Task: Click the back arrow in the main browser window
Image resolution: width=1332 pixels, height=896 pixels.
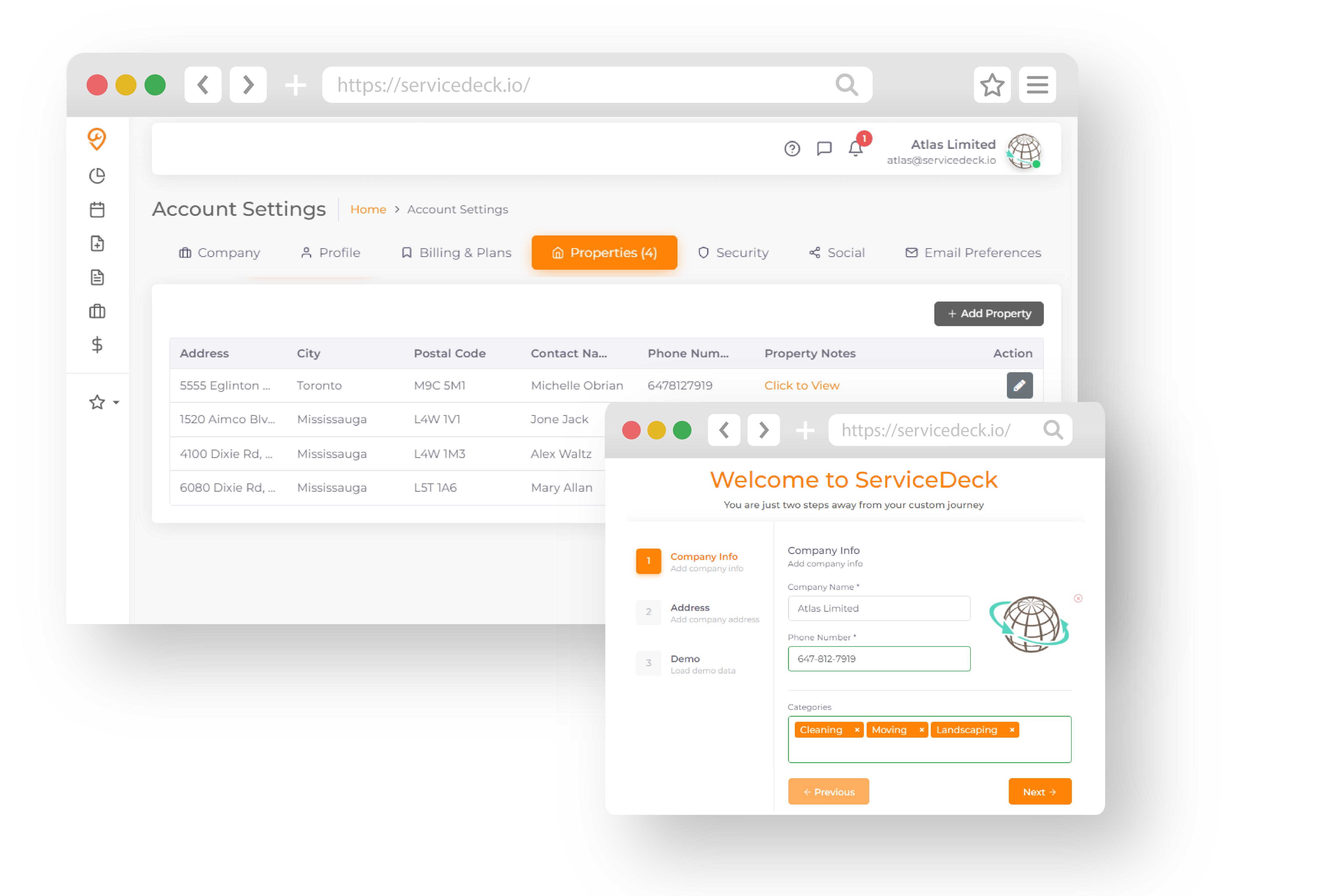Action: click(203, 85)
